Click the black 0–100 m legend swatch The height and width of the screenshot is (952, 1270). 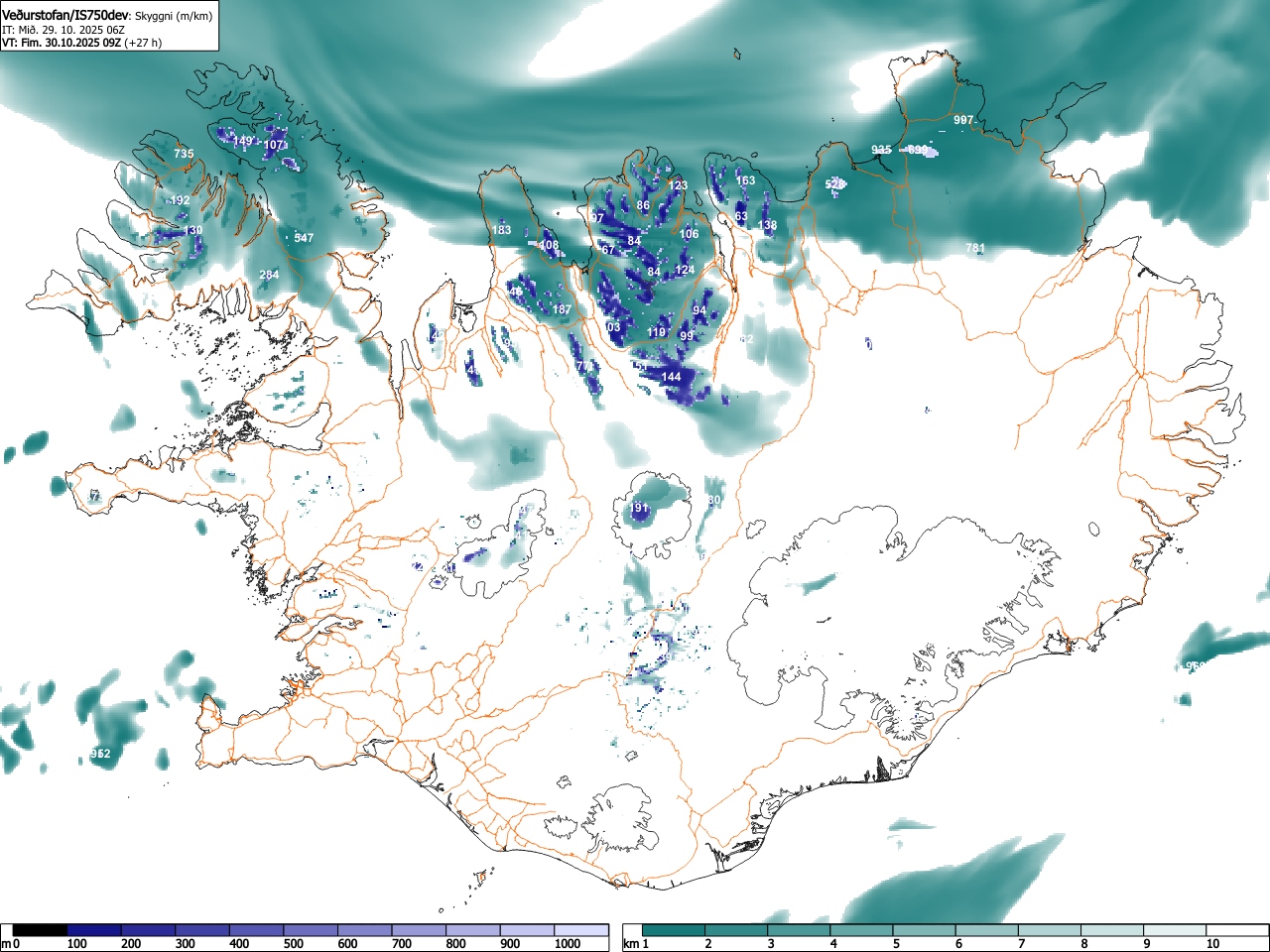coord(40,930)
